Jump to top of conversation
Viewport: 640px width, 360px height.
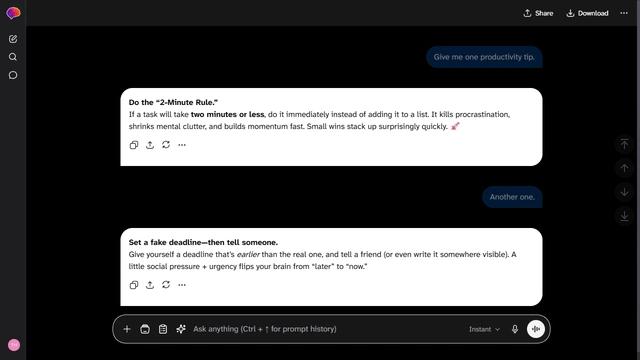pos(624,144)
